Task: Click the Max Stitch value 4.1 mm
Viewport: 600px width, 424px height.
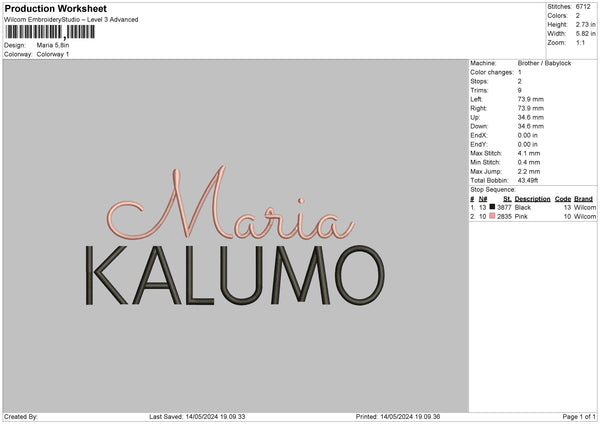Action: pyautogui.click(x=529, y=153)
